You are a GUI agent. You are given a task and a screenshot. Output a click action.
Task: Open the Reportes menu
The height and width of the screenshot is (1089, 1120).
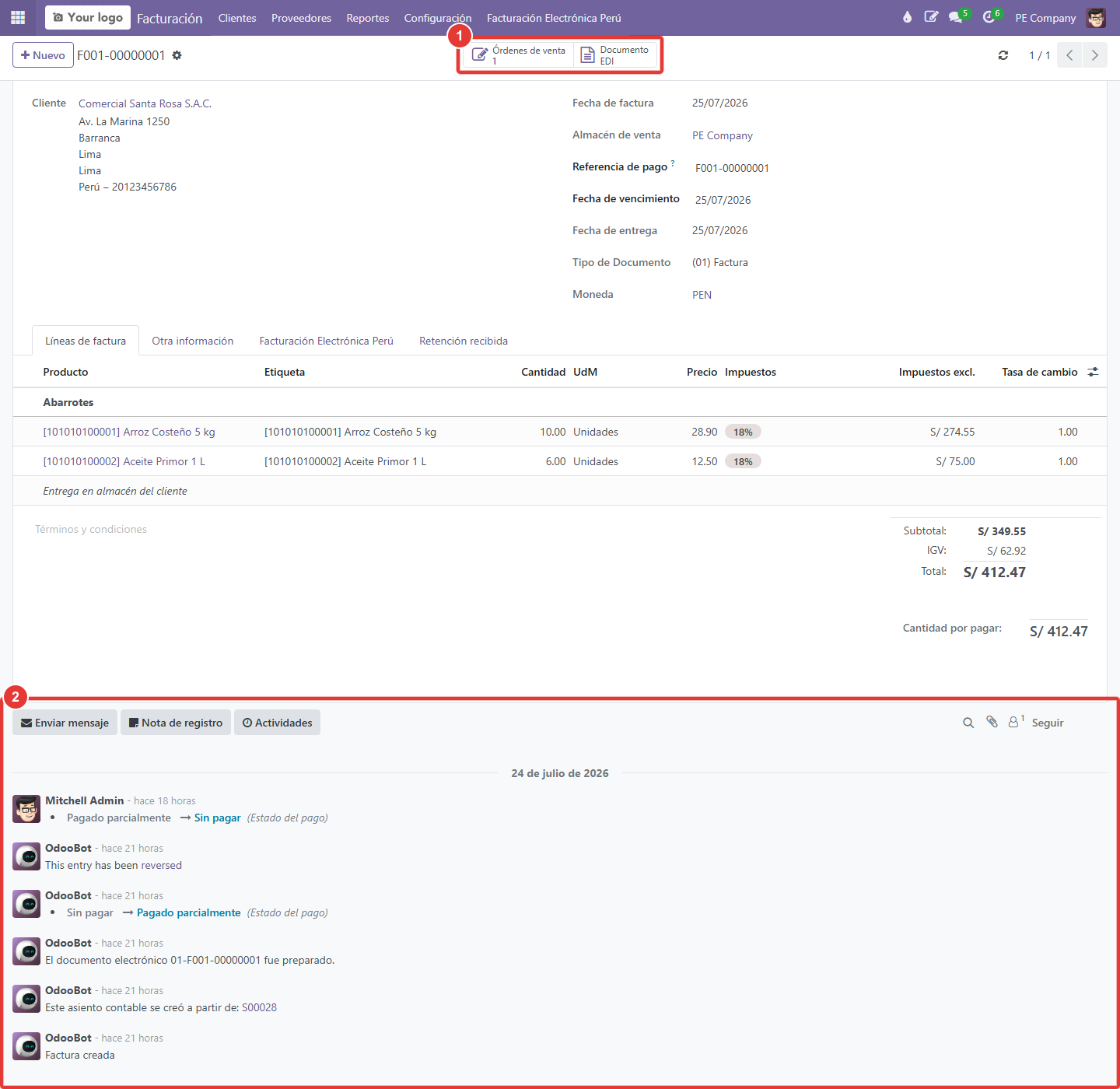(x=368, y=18)
